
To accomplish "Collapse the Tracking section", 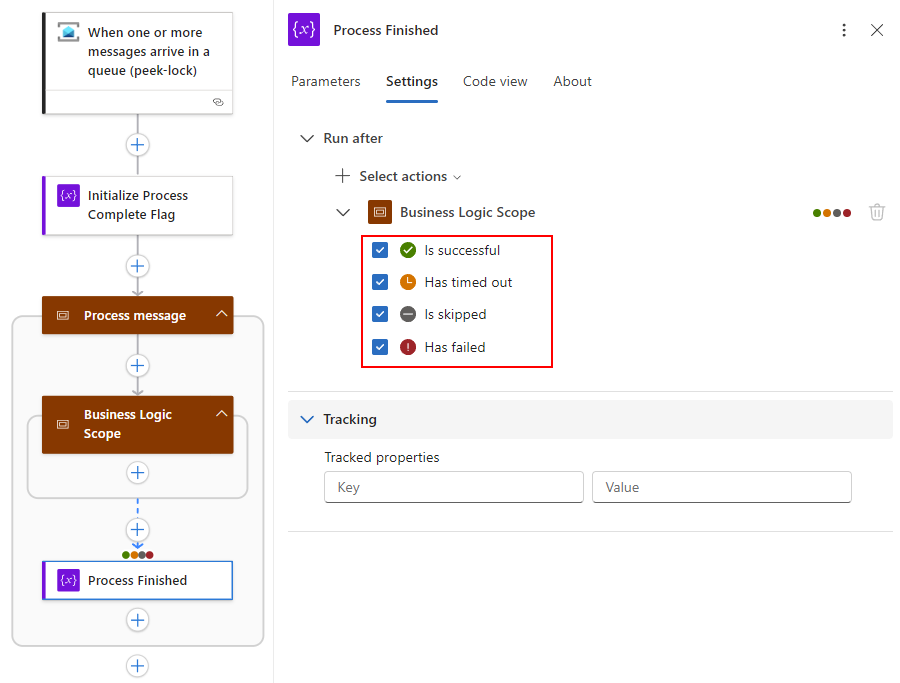I will click(307, 419).
